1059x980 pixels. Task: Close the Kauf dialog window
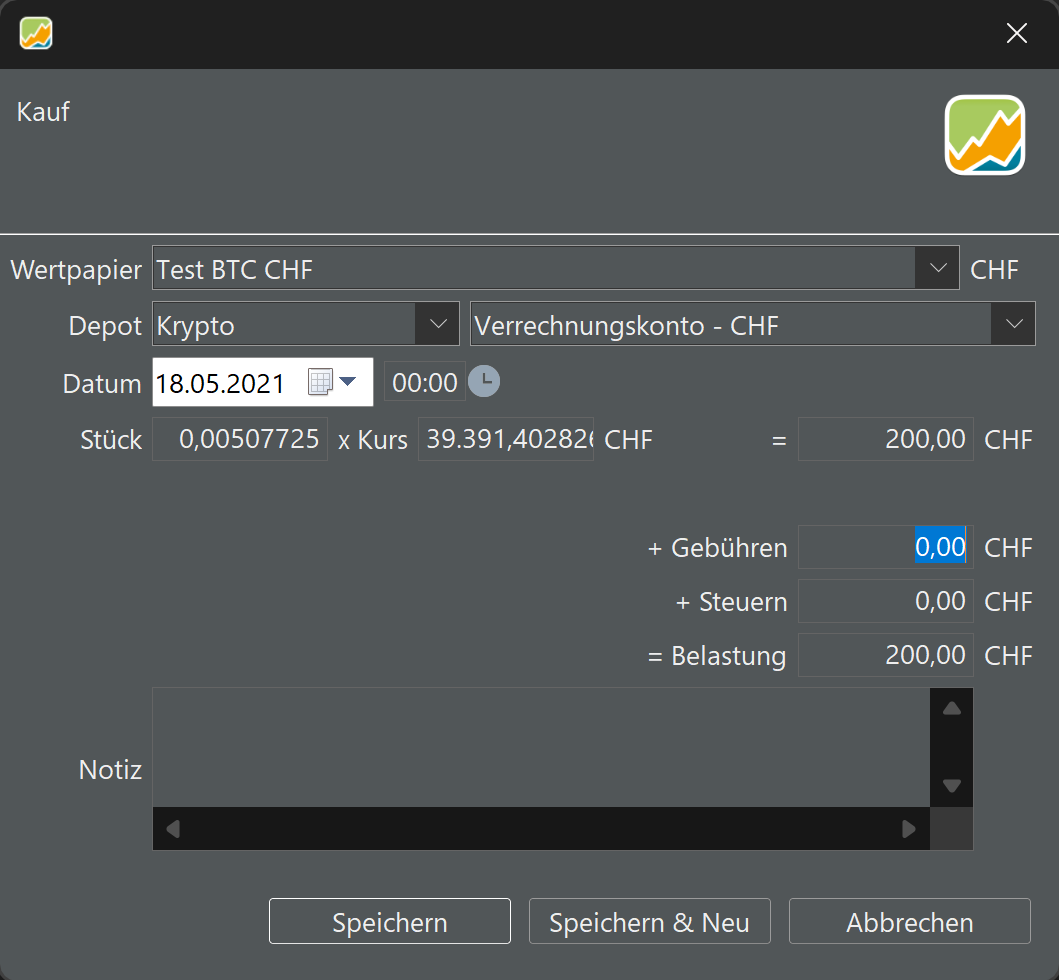pyautogui.click(x=1016, y=34)
